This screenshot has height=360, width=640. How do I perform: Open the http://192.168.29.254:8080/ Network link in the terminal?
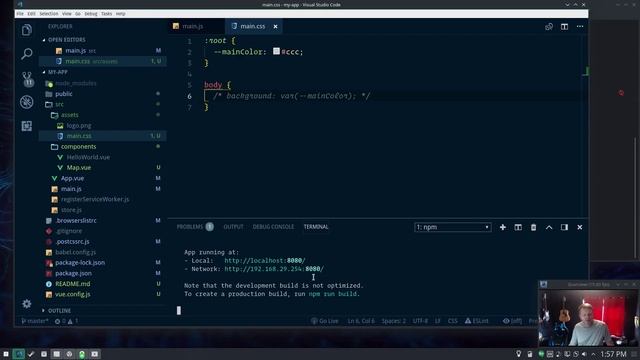click(274, 269)
